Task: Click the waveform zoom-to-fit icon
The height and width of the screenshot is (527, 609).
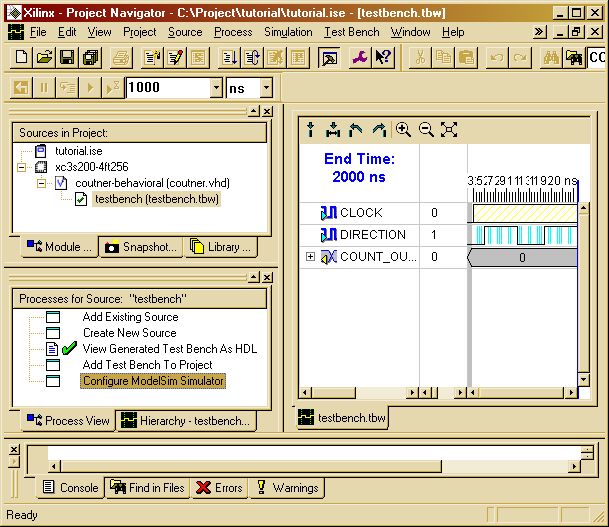Action: [x=449, y=129]
